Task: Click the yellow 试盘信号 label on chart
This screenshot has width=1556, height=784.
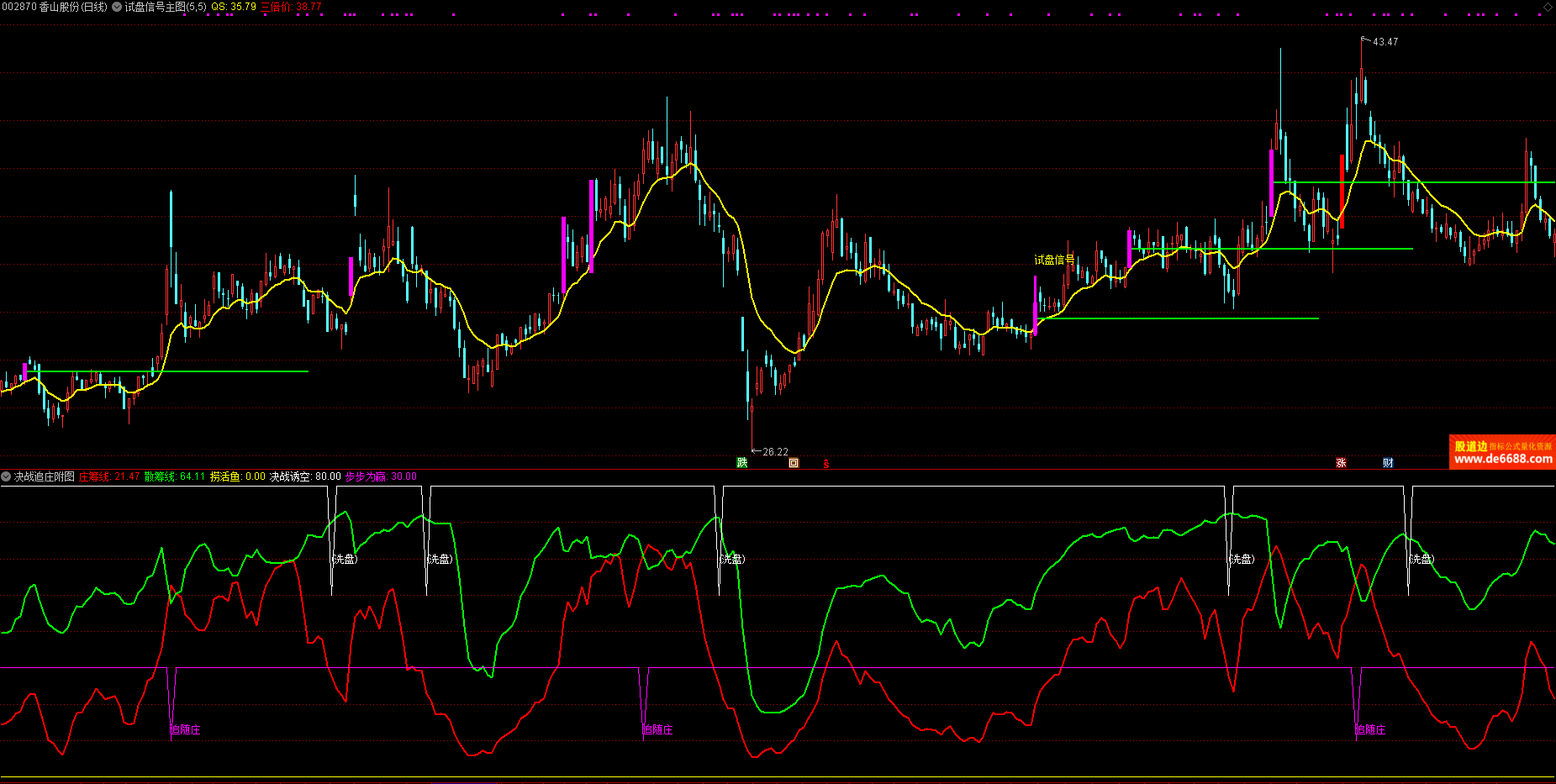Action: pos(1054,260)
